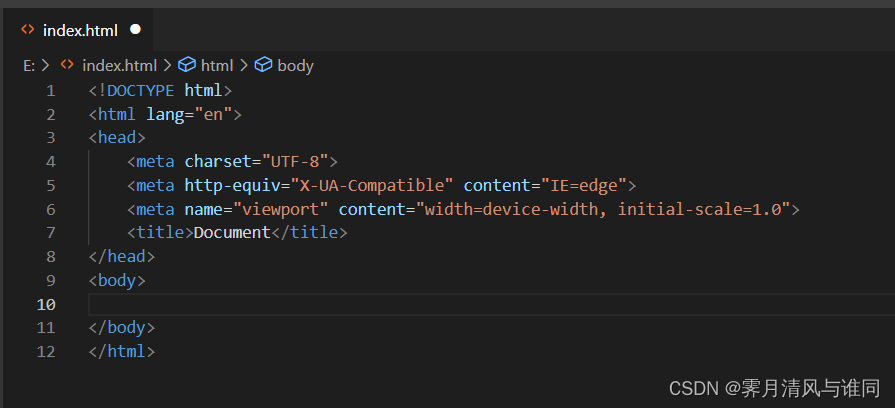Click the file icon beside index.html in the breadcrumb
The width and height of the screenshot is (895, 408).
[67, 65]
